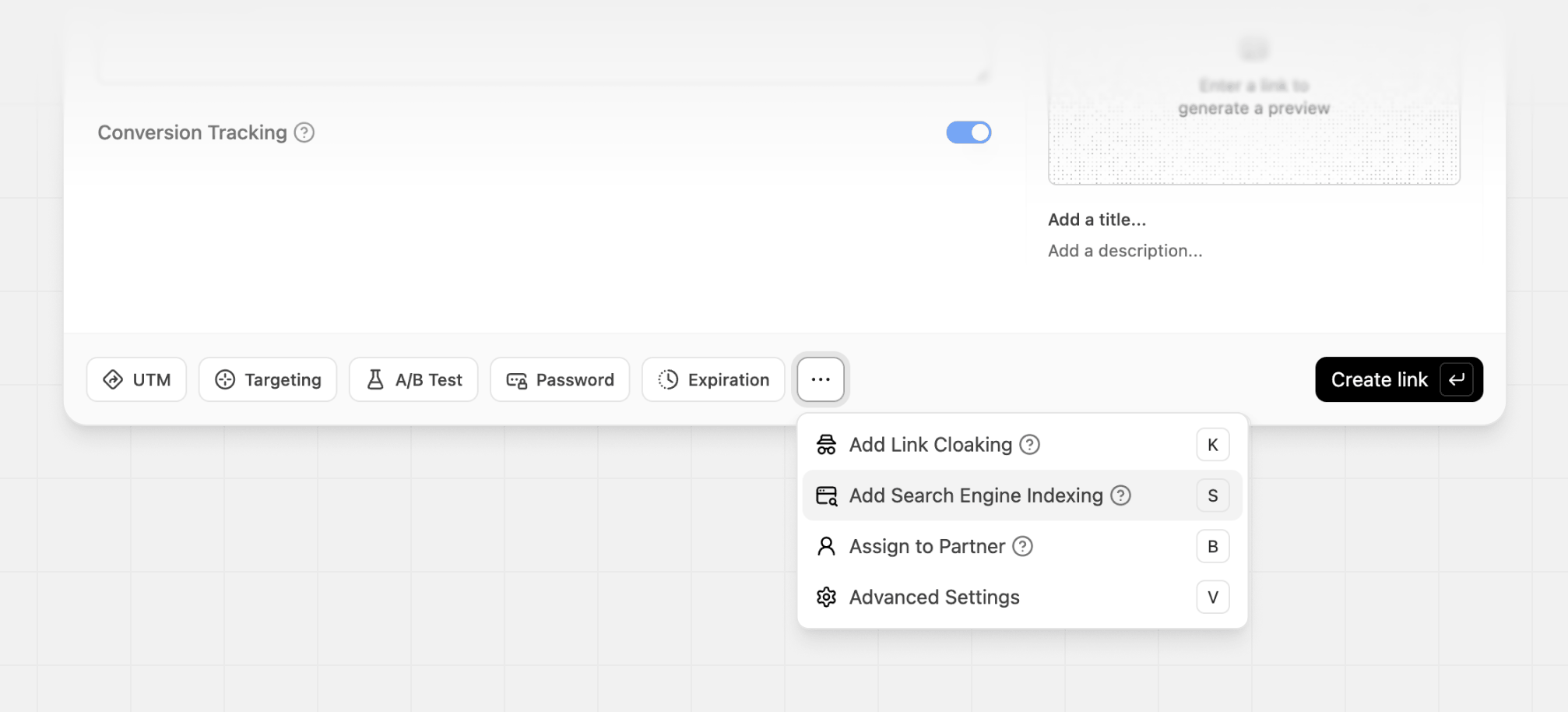
Task: Click the Assign to Partner help icon
Action: tap(1022, 547)
